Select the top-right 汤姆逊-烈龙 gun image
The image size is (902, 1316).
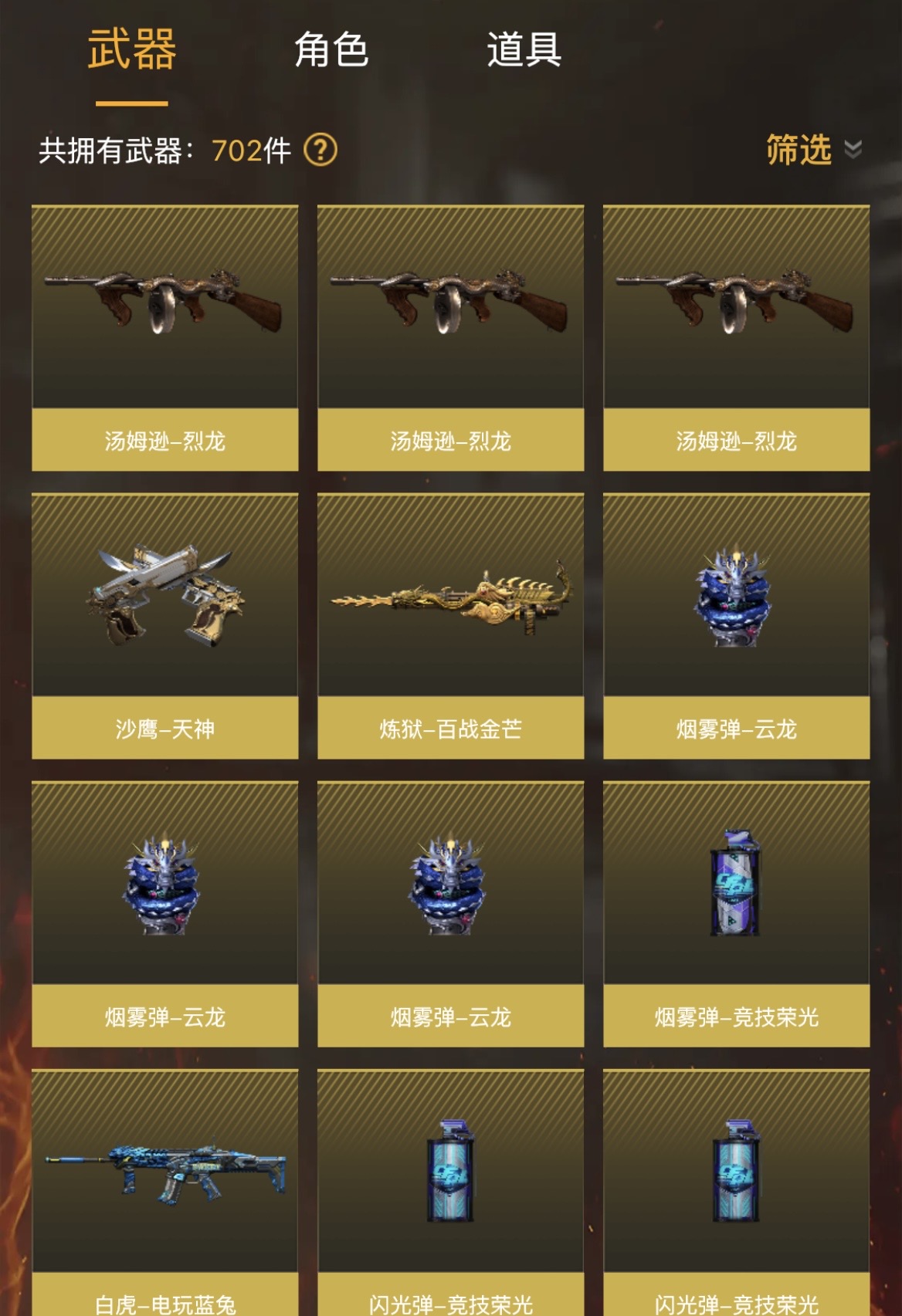coord(736,302)
